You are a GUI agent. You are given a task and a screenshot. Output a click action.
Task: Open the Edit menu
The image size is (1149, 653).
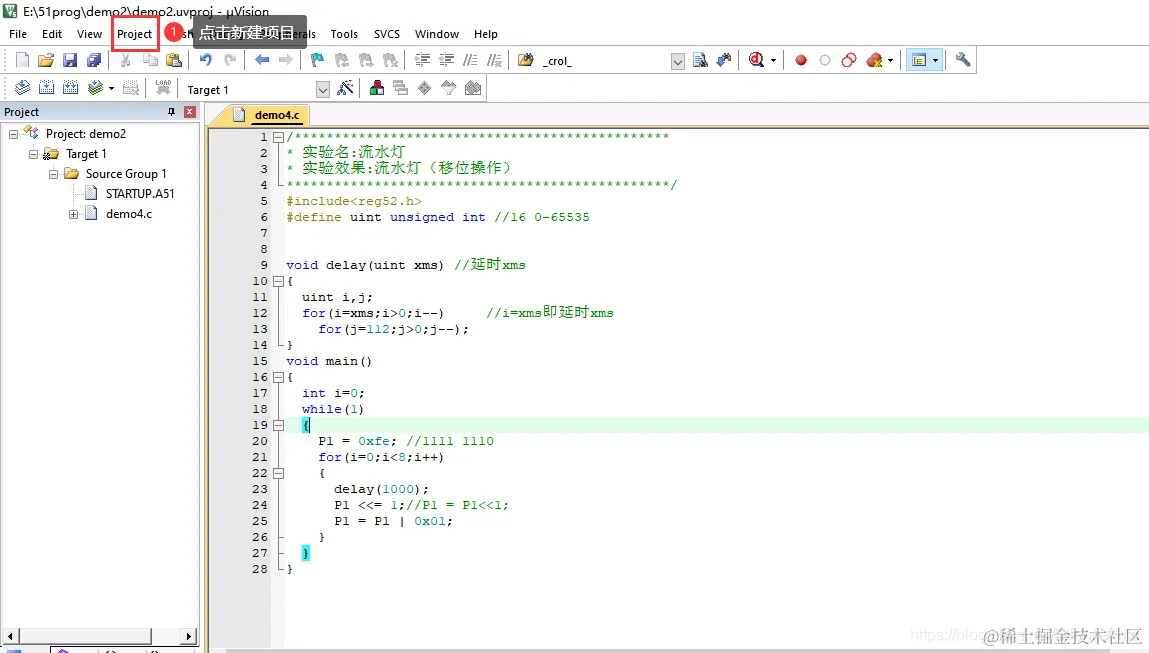pos(51,34)
